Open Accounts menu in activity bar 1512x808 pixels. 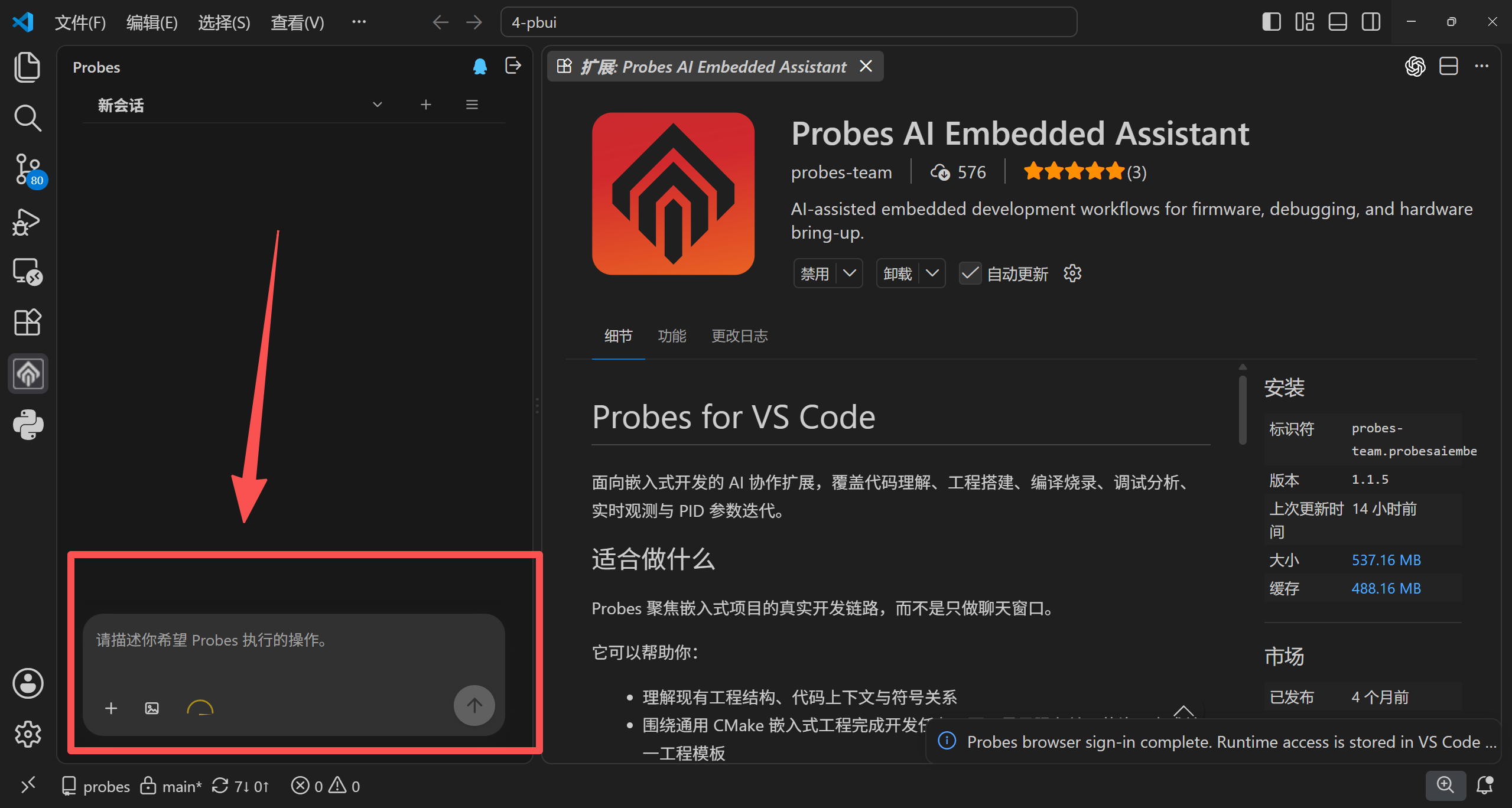coord(28,683)
